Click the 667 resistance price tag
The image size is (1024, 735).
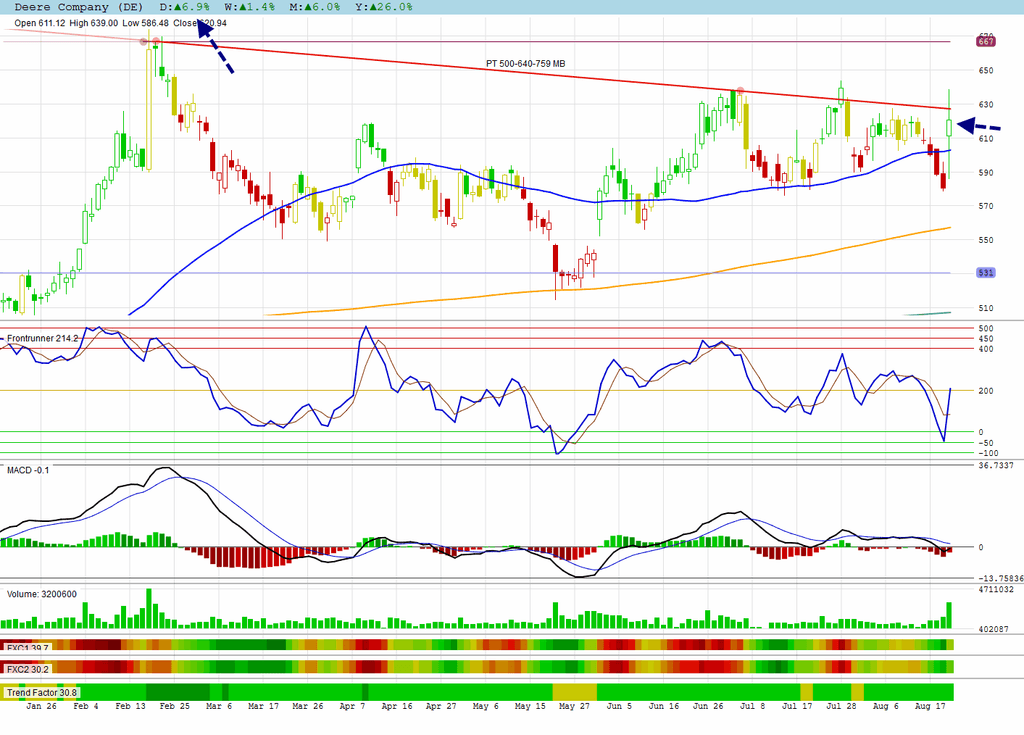(x=985, y=41)
